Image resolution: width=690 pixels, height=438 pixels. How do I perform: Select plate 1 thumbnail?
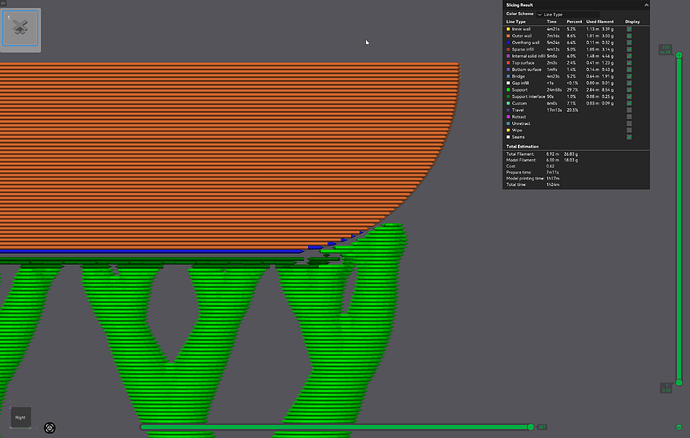click(x=20, y=28)
